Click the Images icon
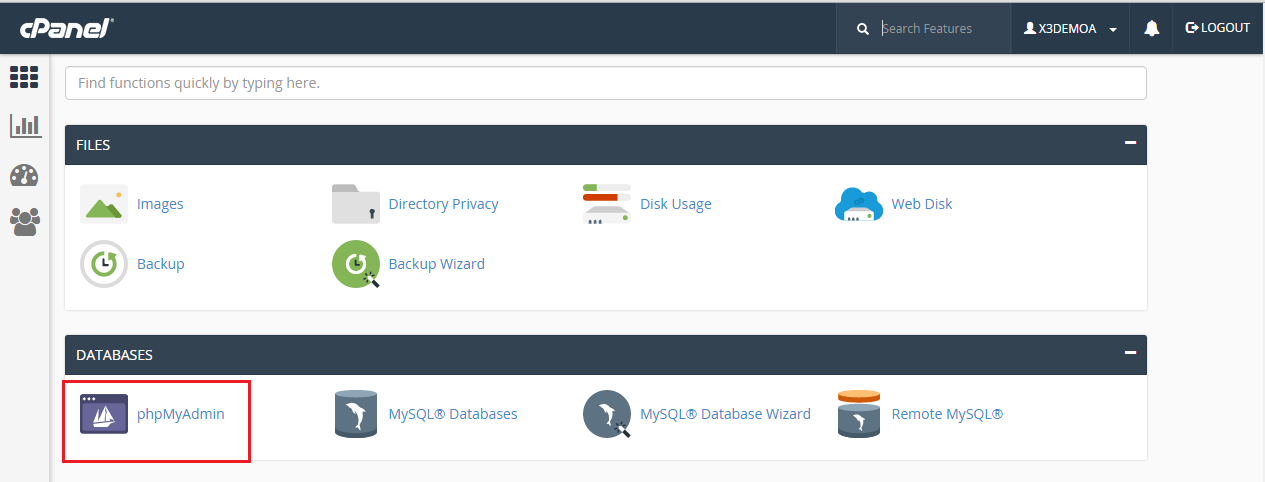The height and width of the screenshot is (482, 1265). pos(104,204)
